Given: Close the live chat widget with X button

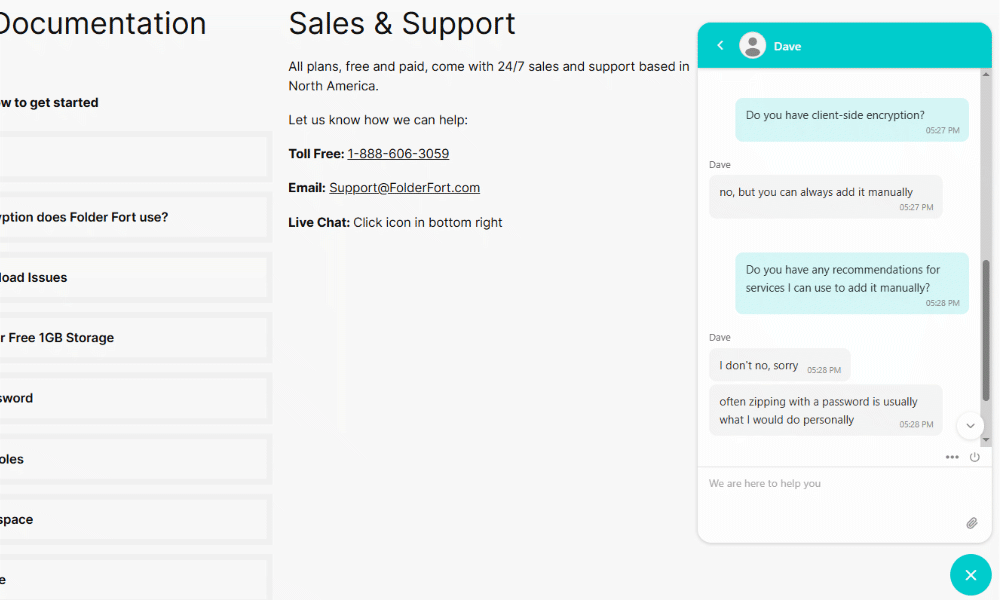Looking at the screenshot, I should 971,575.
